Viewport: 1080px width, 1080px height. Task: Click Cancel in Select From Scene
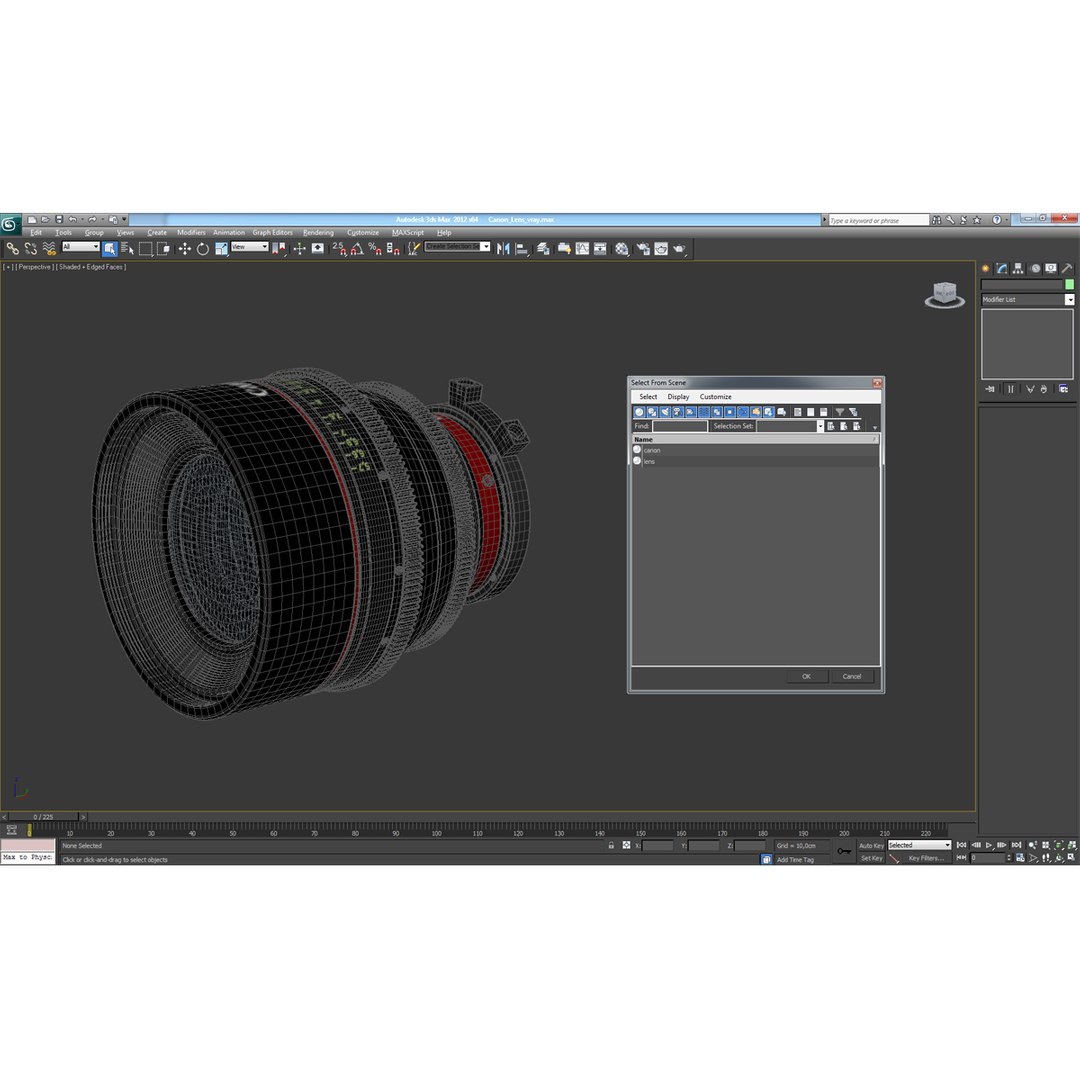pos(852,676)
